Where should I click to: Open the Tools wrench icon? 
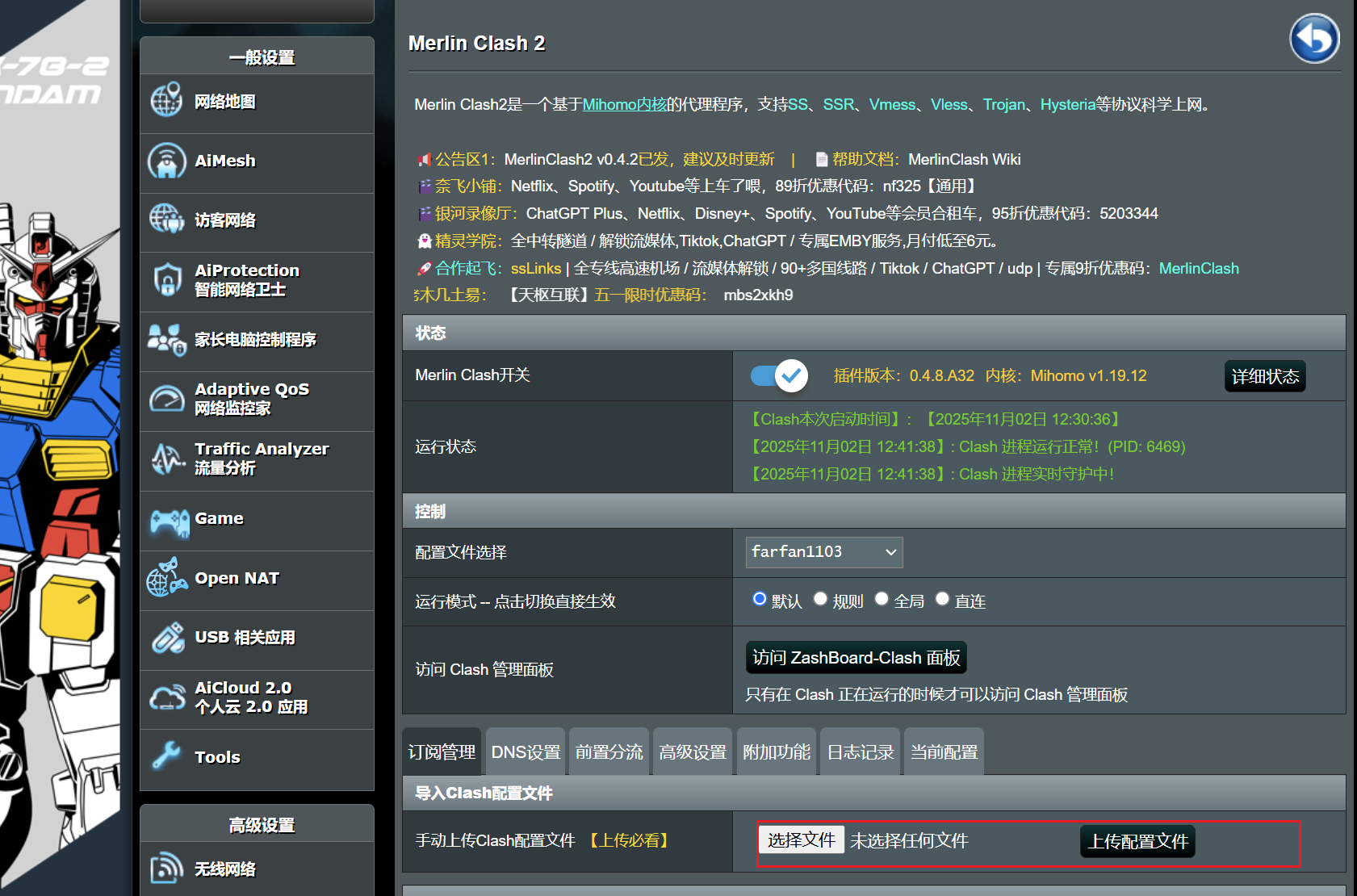tap(167, 756)
